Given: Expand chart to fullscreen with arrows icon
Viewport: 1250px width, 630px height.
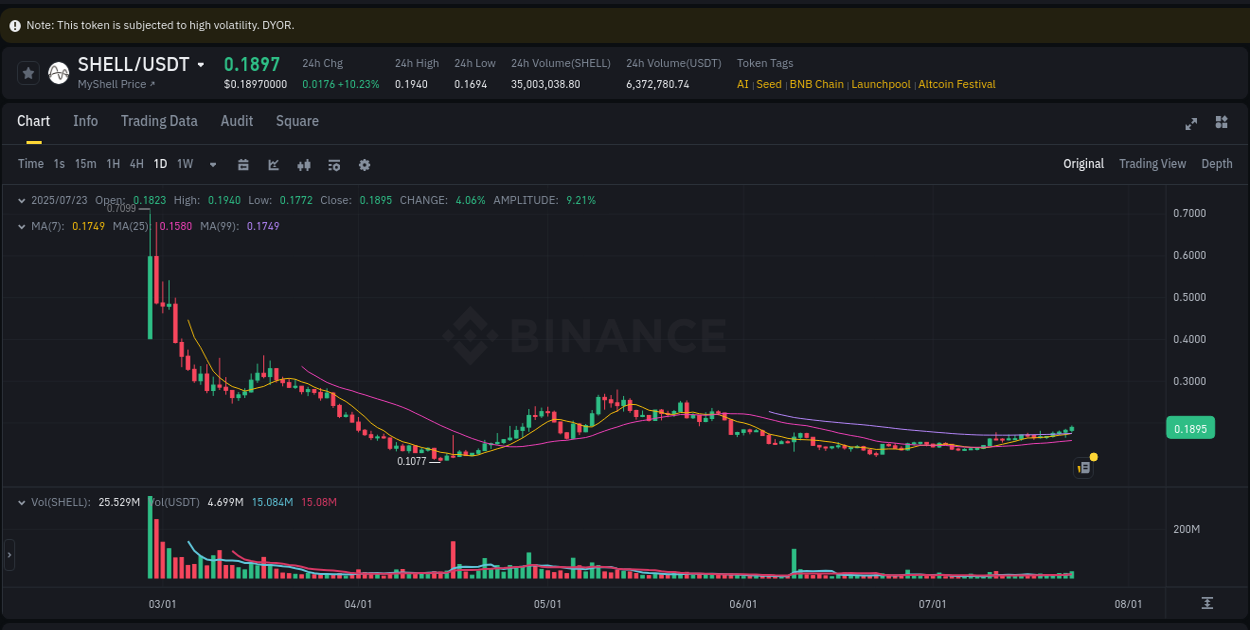Looking at the screenshot, I should tap(1191, 123).
